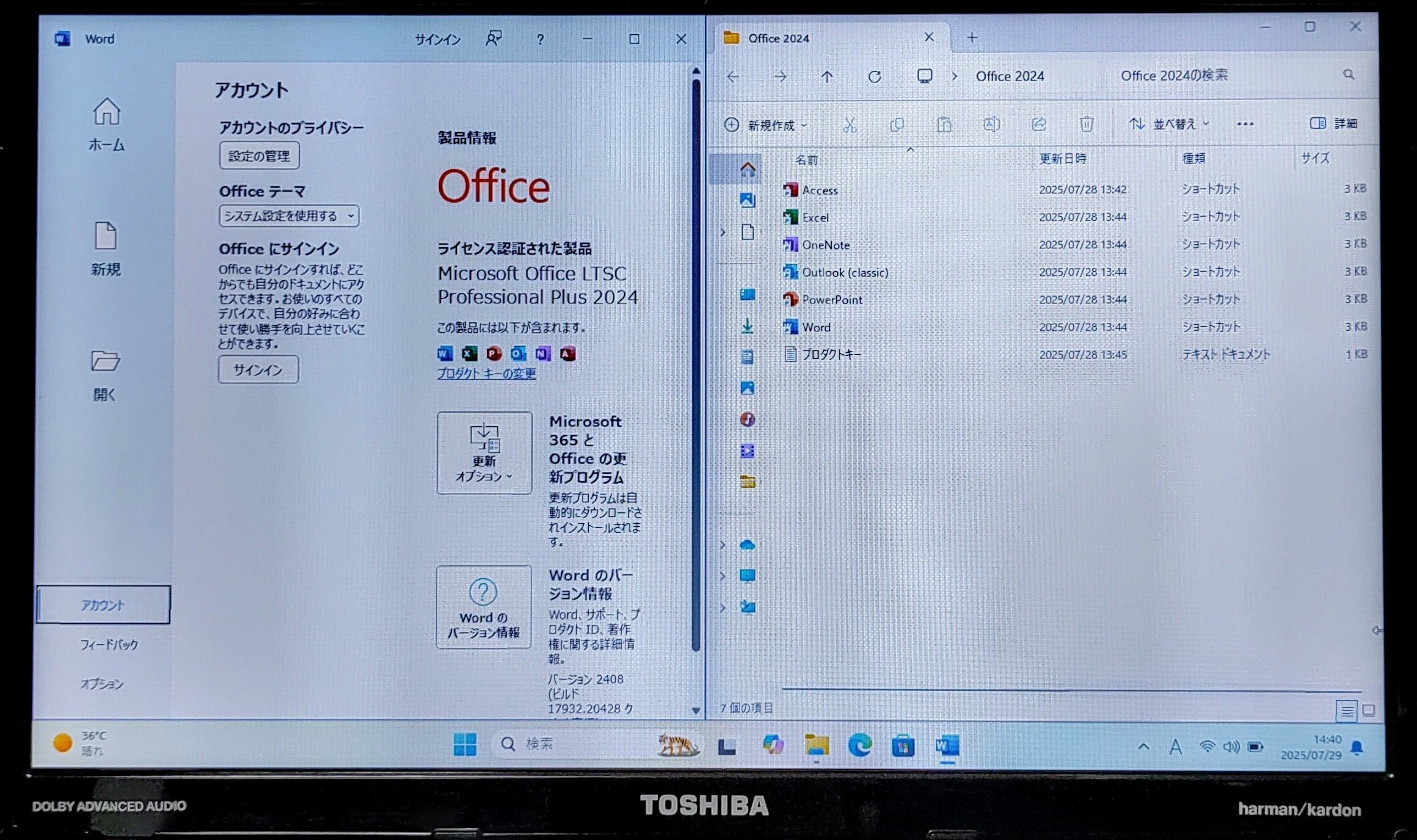This screenshot has width=1417, height=840.
Task: Expand the OneDrive cloud tree item
Action: tap(723, 545)
